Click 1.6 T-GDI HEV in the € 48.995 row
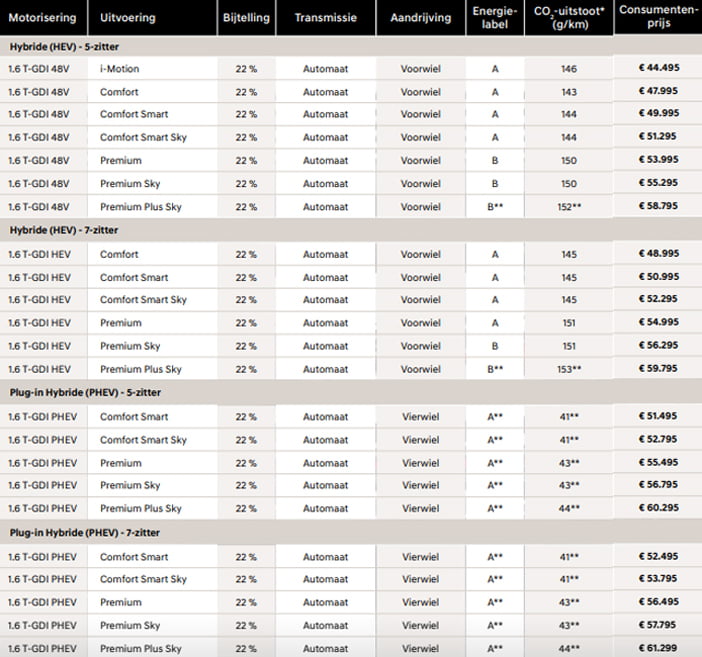The height and width of the screenshot is (657, 702). pos(39,254)
